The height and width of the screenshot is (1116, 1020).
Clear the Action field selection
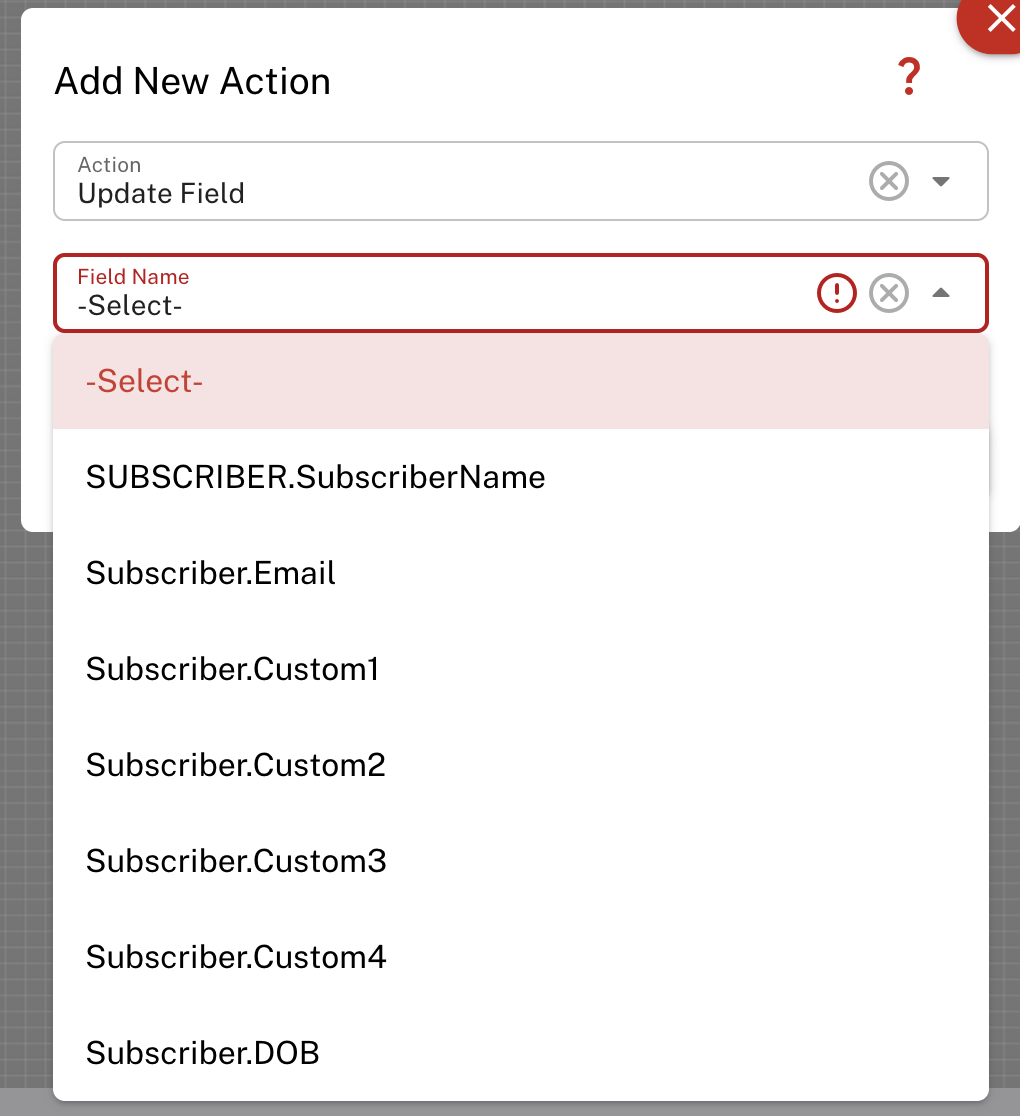point(888,182)
